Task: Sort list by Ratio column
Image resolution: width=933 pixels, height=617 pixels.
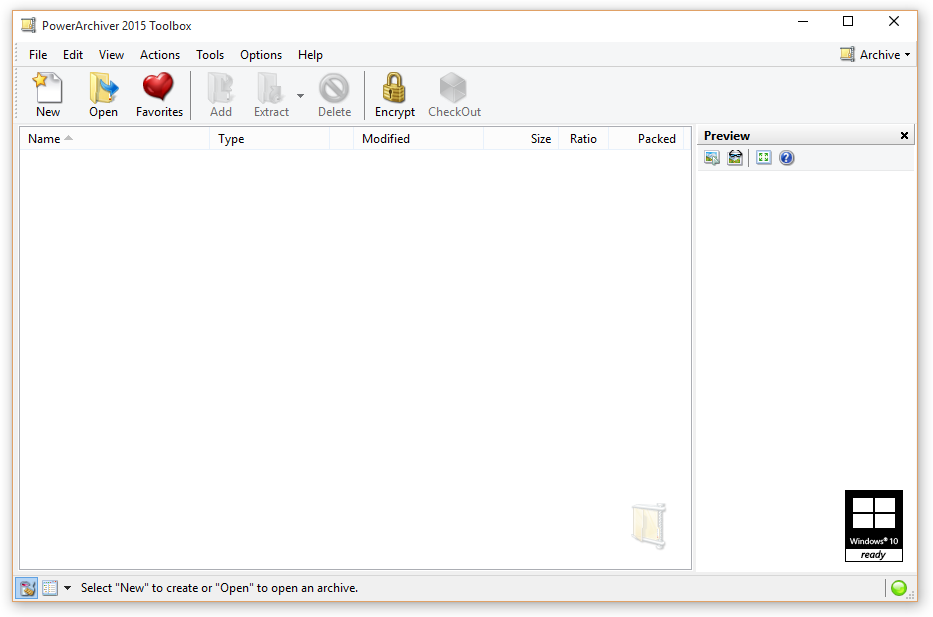Action: click(583, 139)
